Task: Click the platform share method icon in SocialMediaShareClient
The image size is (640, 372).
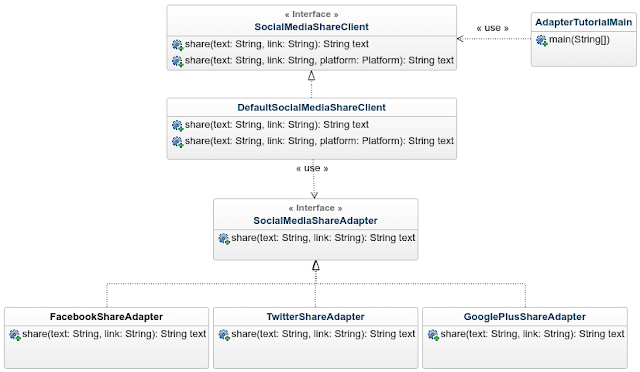Action: 178,61
